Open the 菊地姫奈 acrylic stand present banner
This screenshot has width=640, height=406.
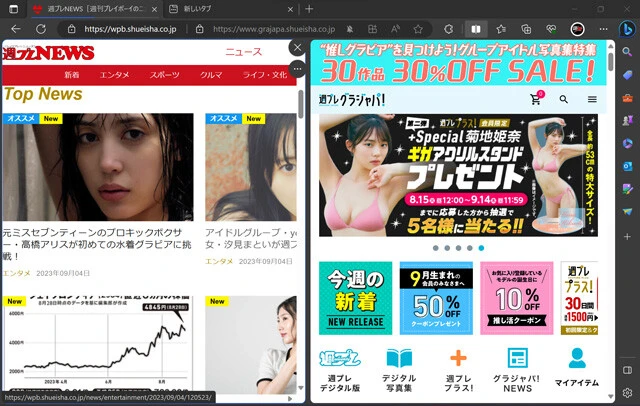point(458,175)
